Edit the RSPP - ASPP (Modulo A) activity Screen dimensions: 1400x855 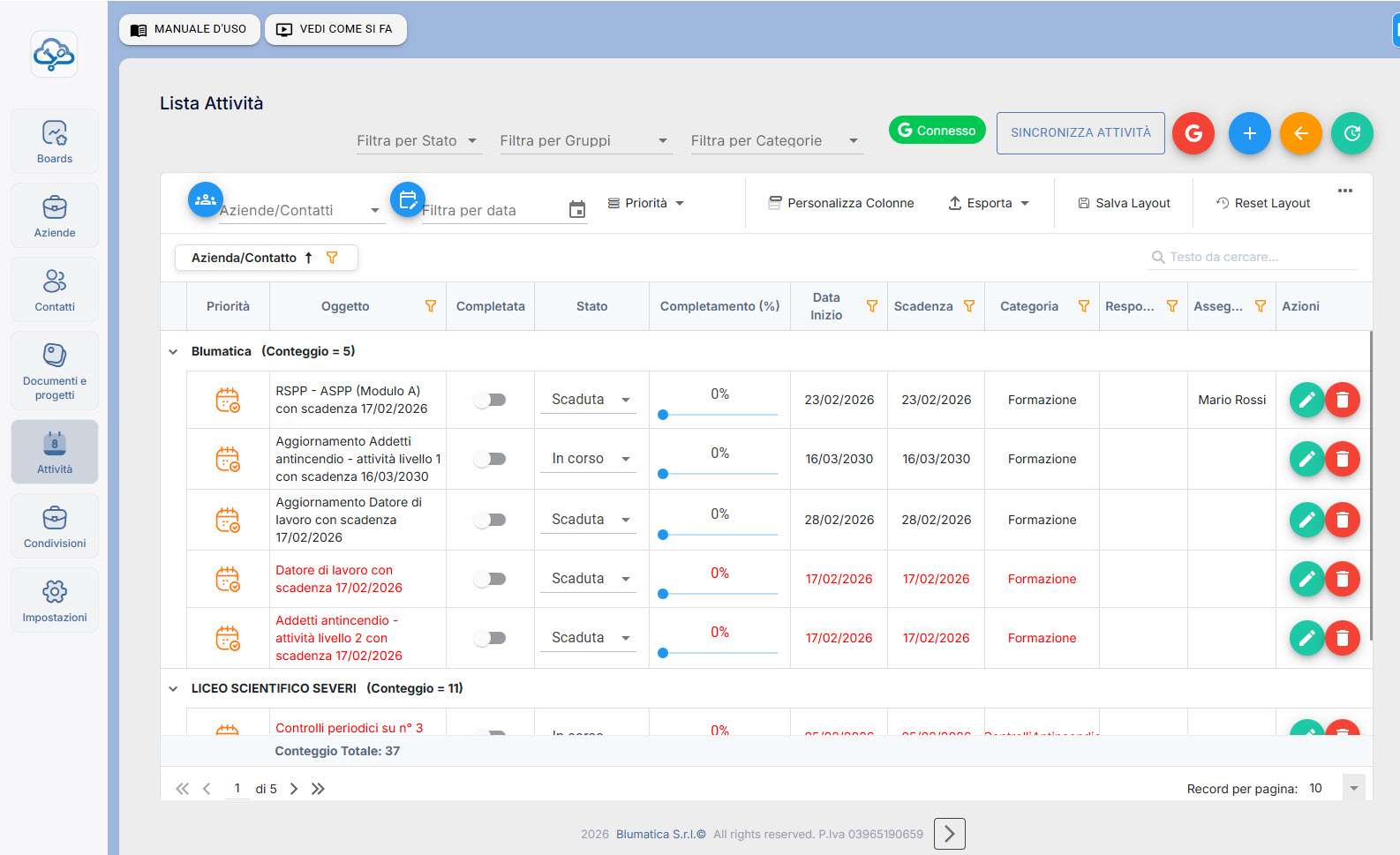pyautogui.click(x=1306, y=400)
